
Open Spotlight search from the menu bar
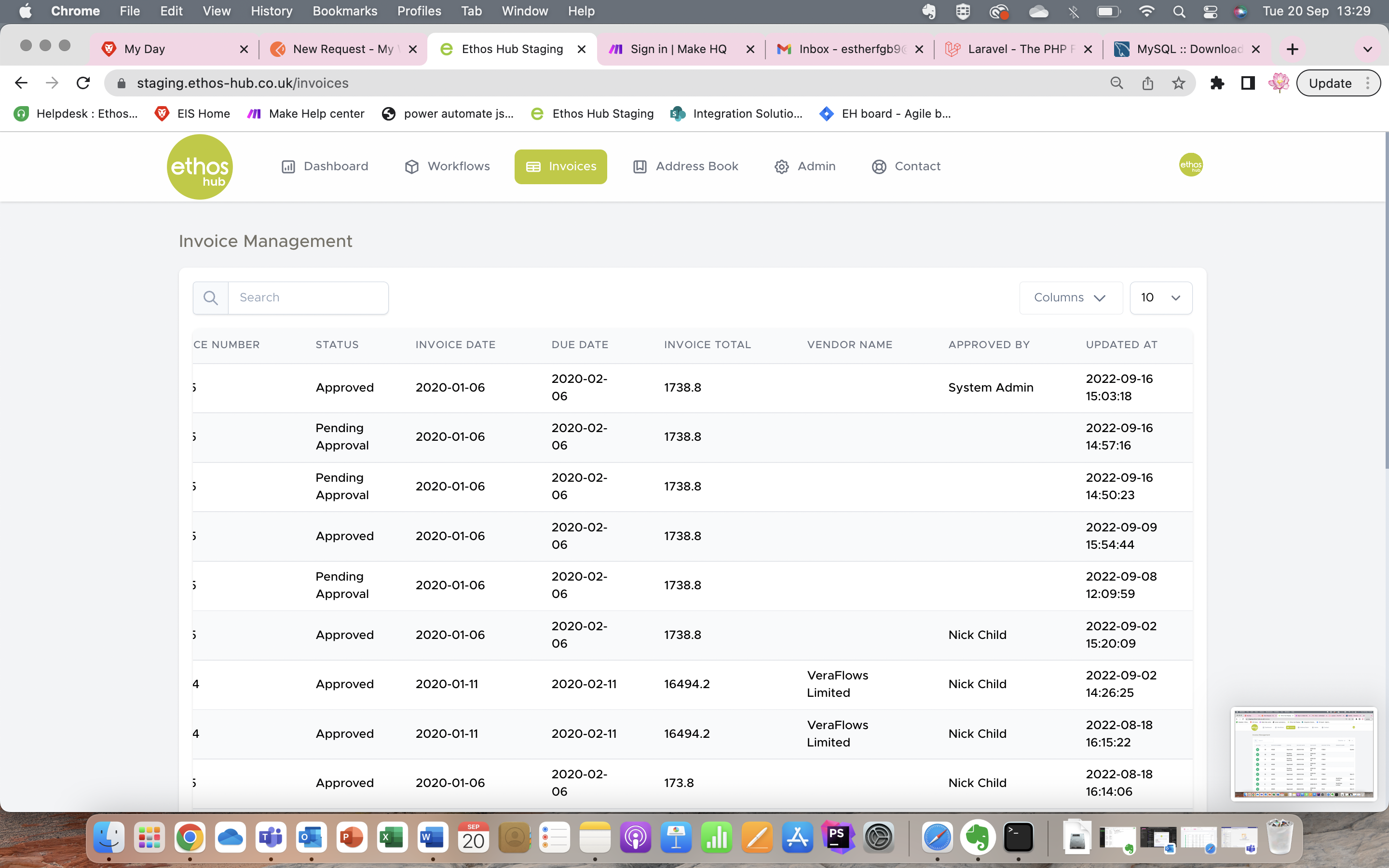click(1179, 11)
